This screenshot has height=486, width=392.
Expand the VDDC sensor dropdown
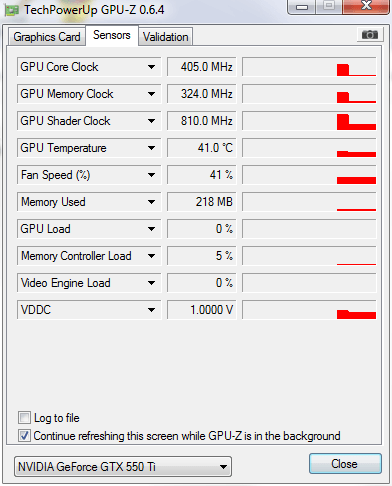click(x=151, y=310)
